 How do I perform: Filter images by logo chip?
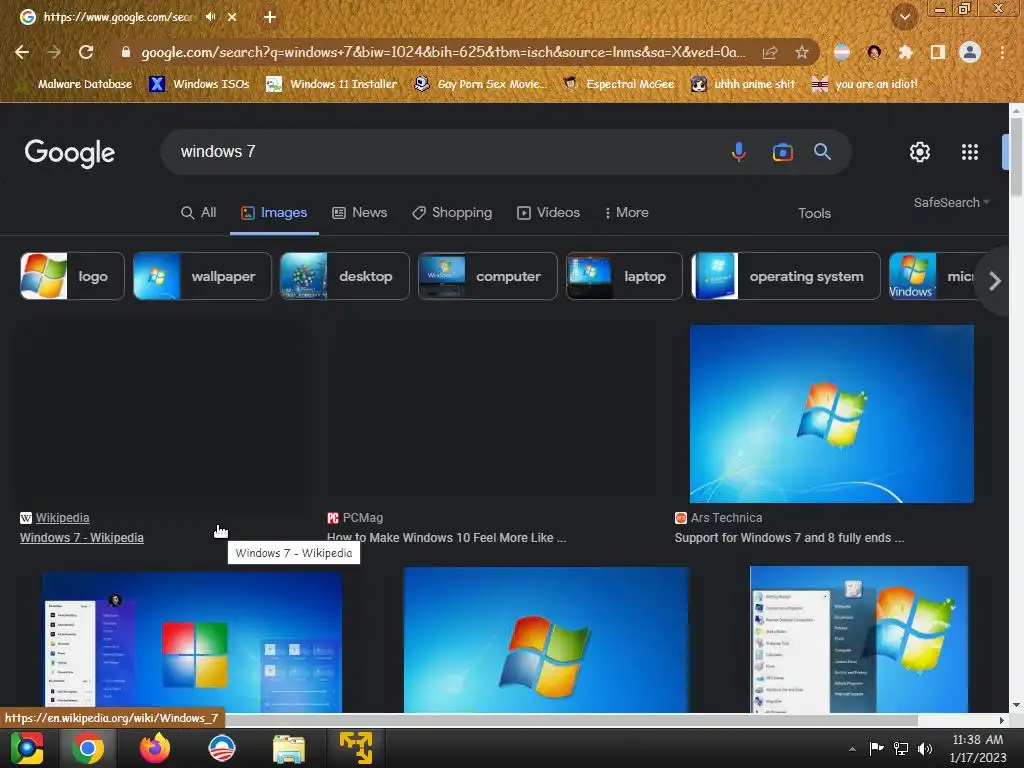pos(72,276)
